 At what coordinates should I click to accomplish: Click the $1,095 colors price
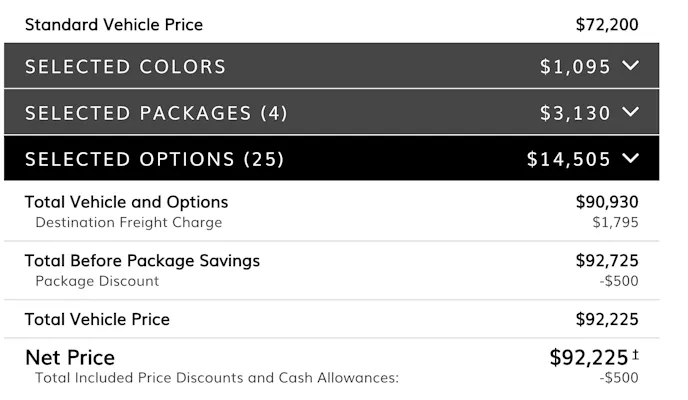574,67
